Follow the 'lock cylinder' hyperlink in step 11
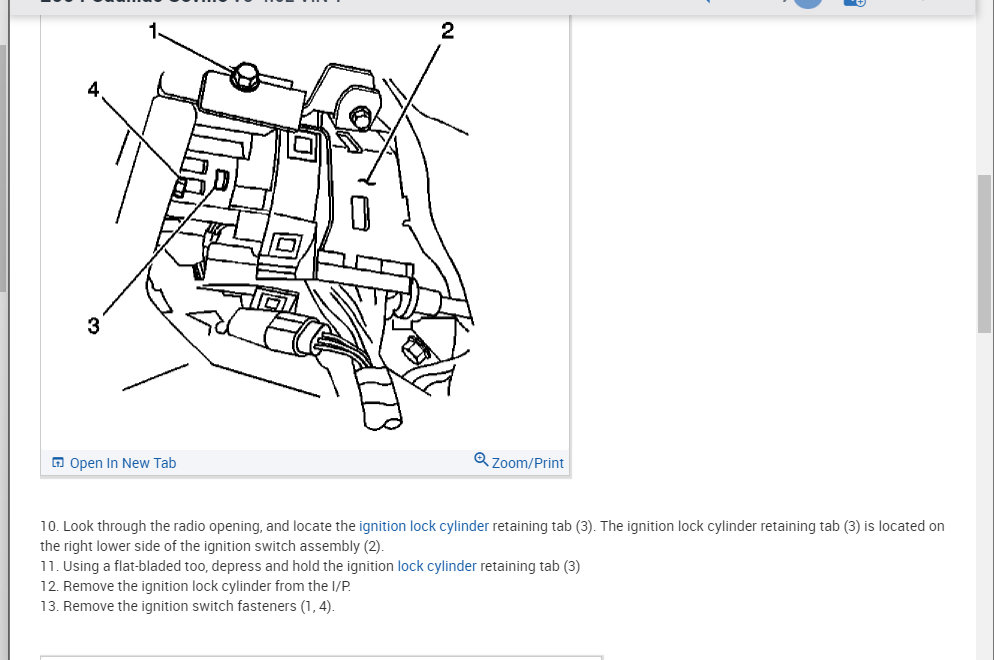This screenshot has width=994, height=660. pos(437,566)
